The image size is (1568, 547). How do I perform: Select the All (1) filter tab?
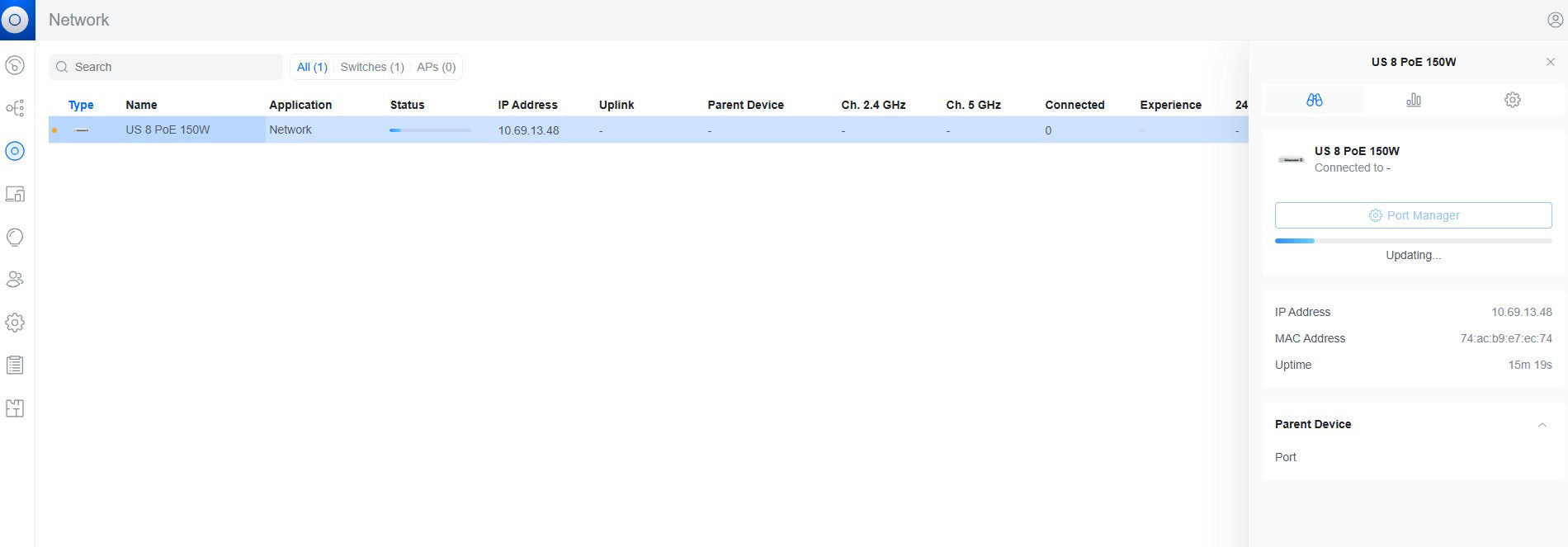(x=312, y=67)
